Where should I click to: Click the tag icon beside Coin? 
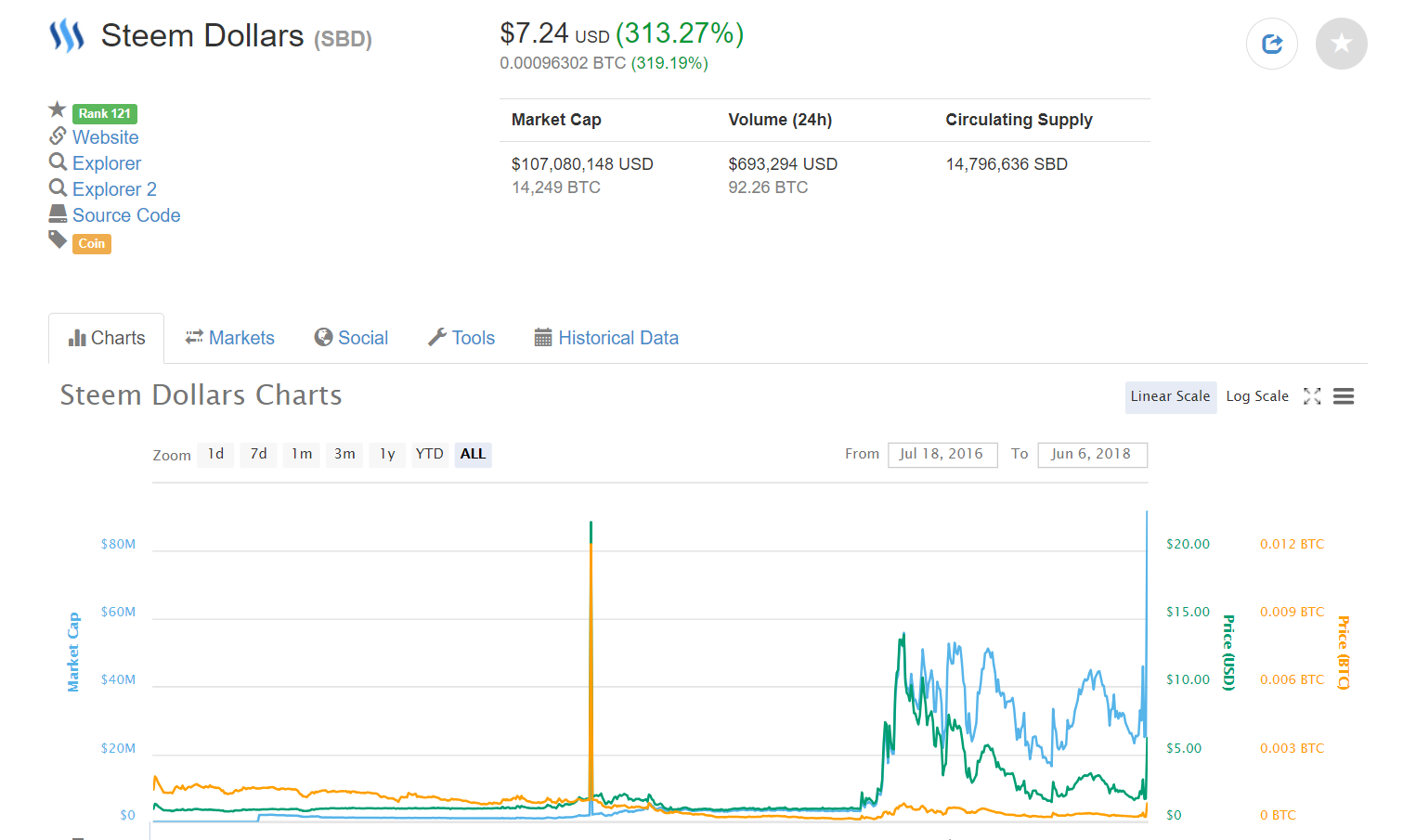tap(58, 240)
